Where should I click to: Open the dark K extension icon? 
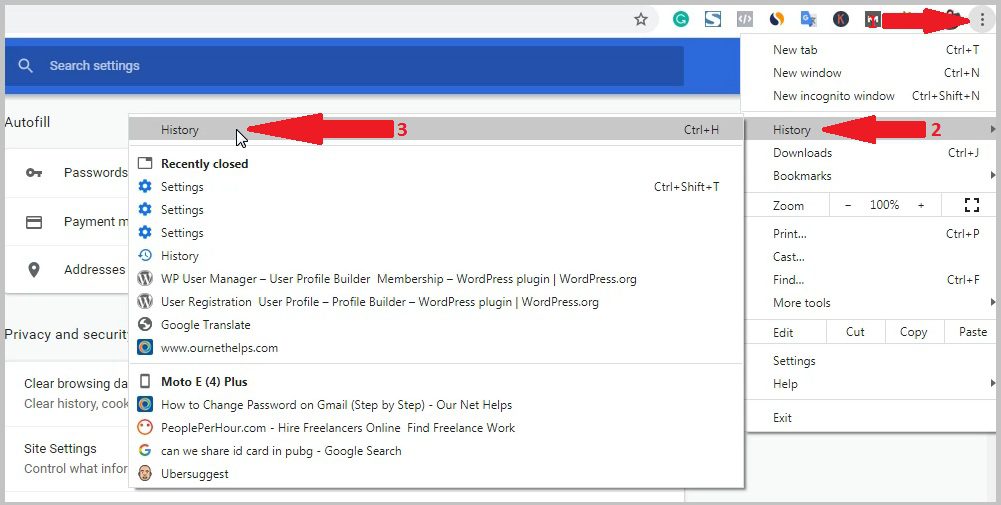841,19
